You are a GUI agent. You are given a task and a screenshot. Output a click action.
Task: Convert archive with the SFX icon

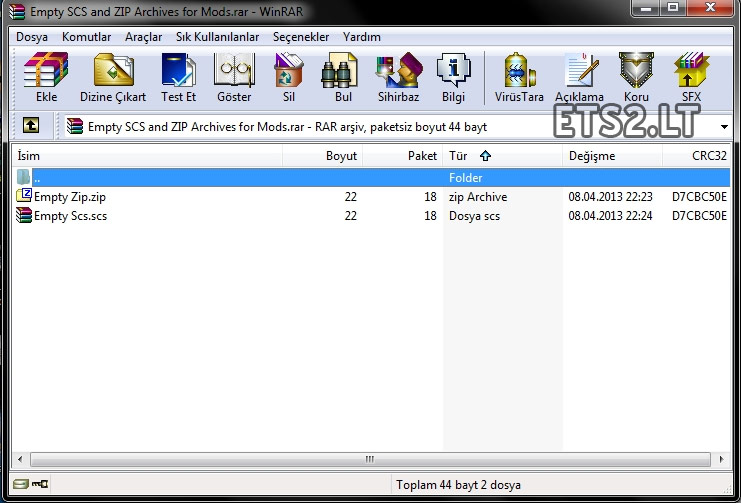coord(691,70)
